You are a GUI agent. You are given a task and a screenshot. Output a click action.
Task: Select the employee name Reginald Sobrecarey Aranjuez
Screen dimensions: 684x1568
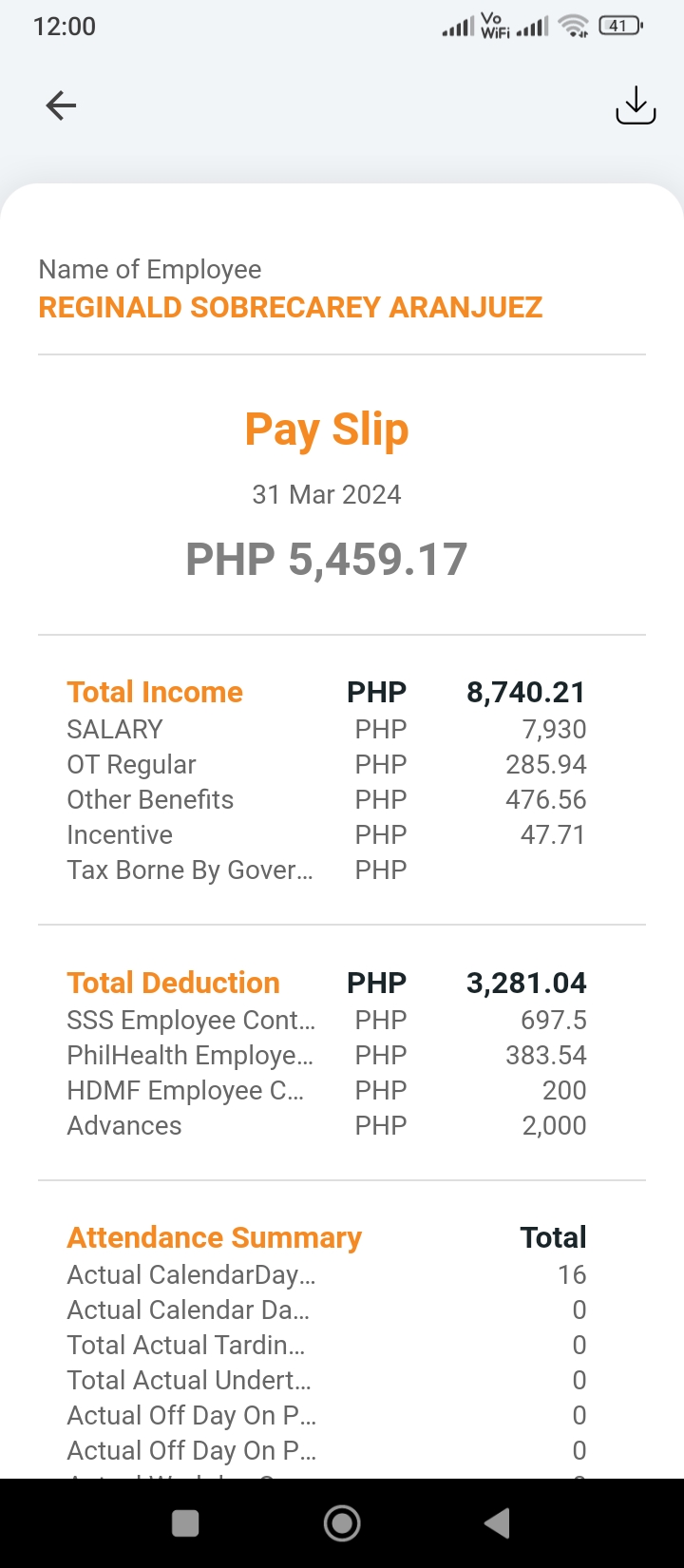tap(290, 308)
